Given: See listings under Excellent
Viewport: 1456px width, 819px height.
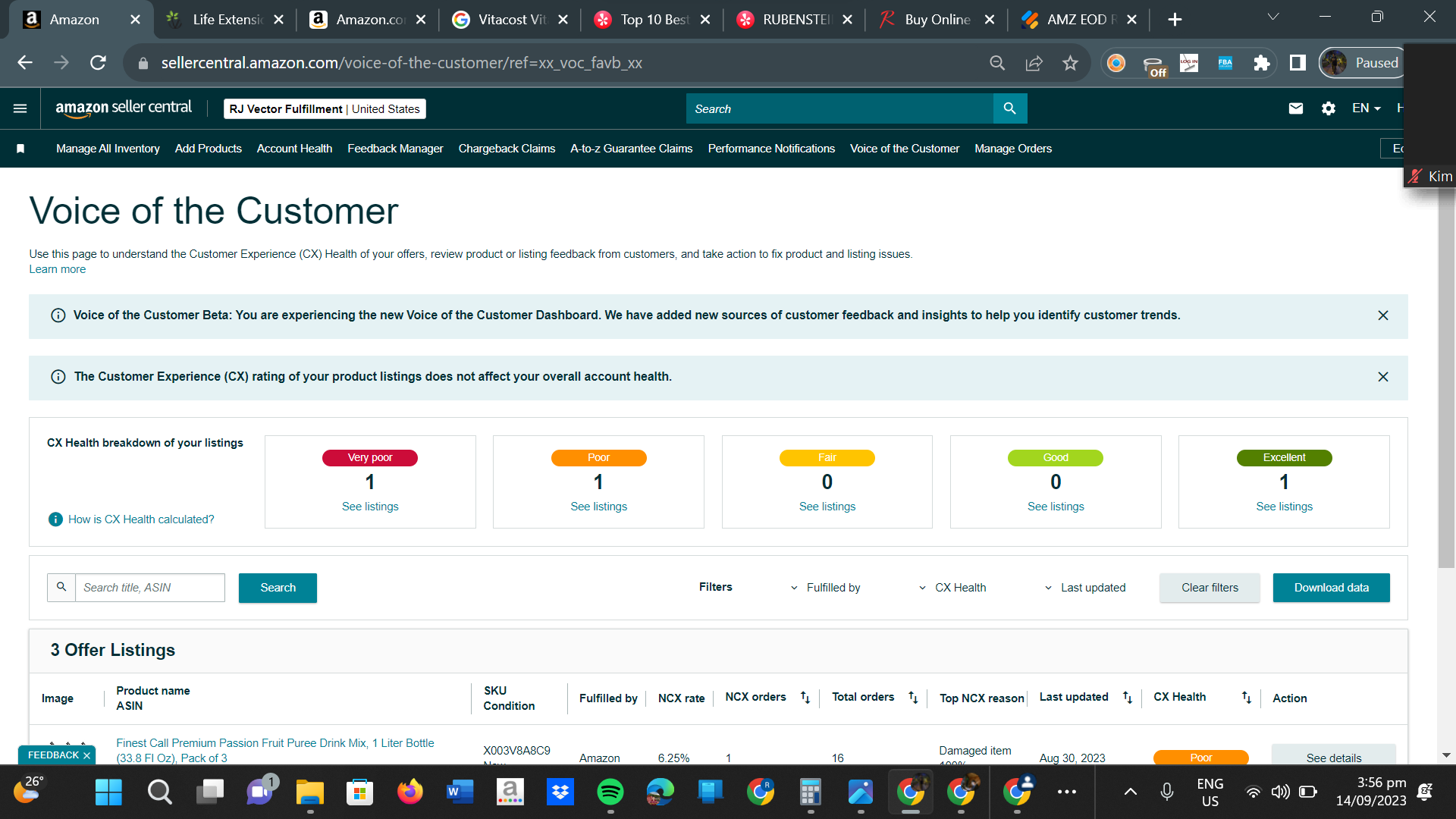Looking at the screenshot, I should [1284, 507].
